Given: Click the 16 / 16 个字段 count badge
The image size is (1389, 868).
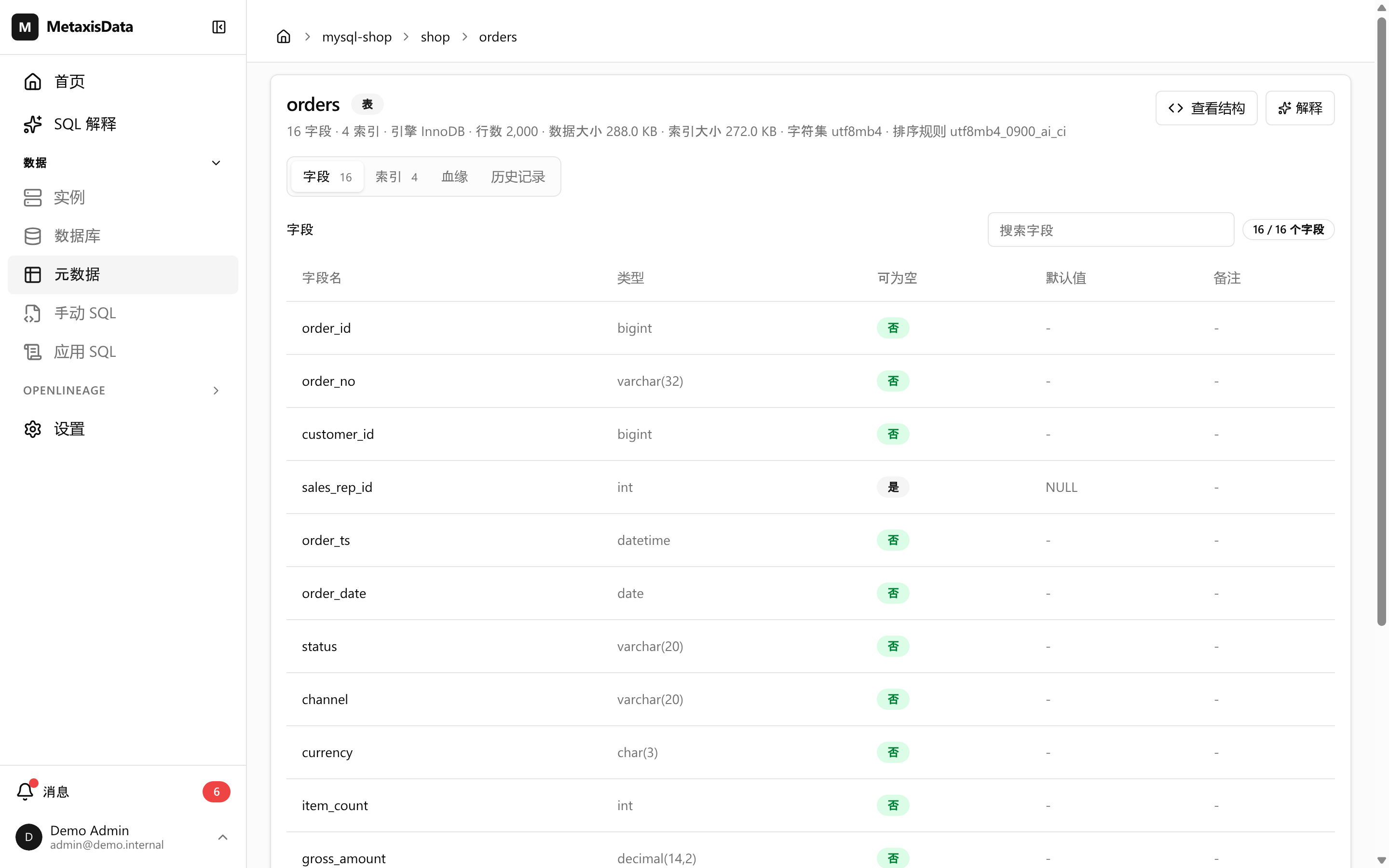Looking at the screenshot, I should [1288, 230].
